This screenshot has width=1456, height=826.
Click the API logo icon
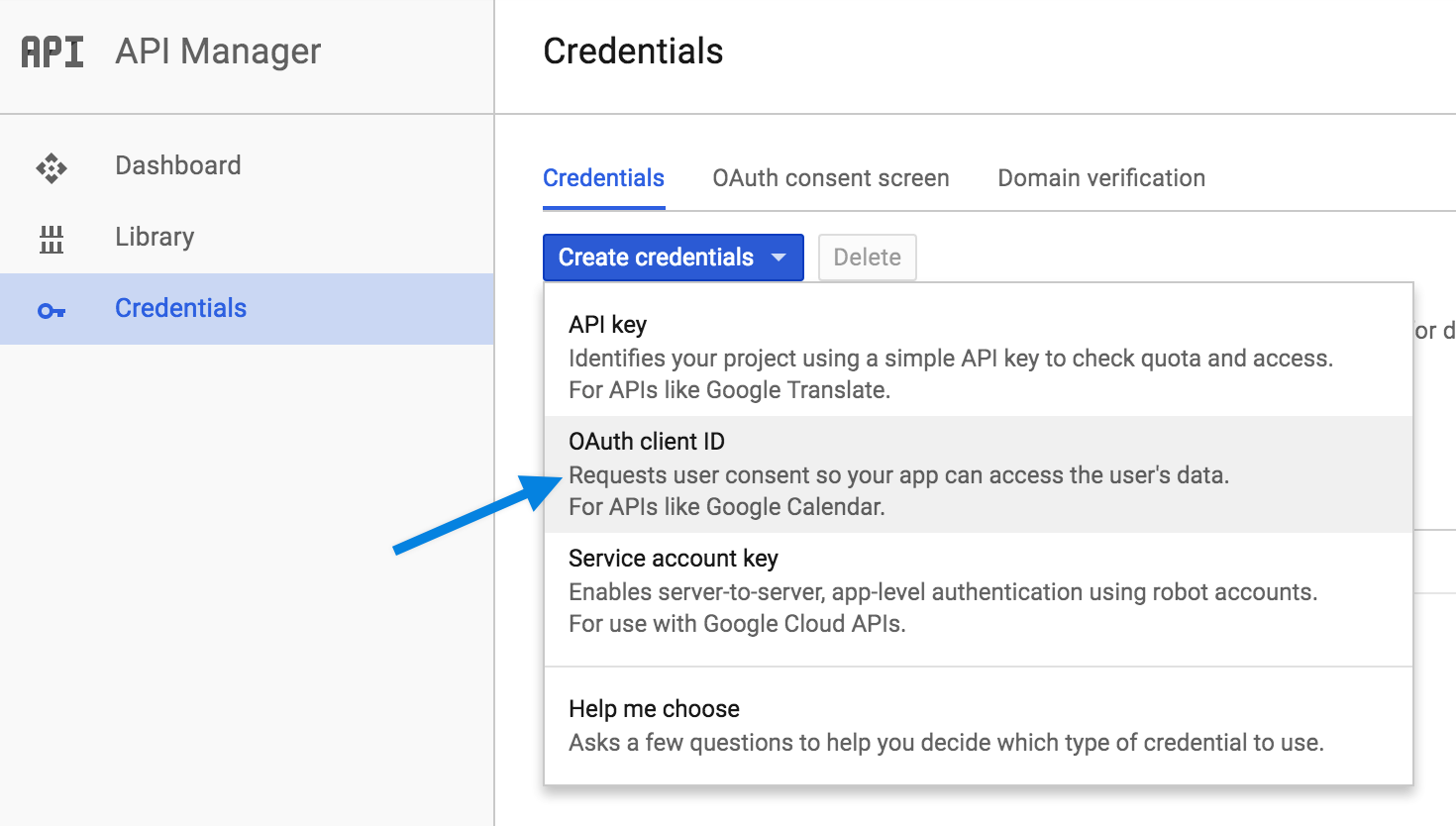52,52
